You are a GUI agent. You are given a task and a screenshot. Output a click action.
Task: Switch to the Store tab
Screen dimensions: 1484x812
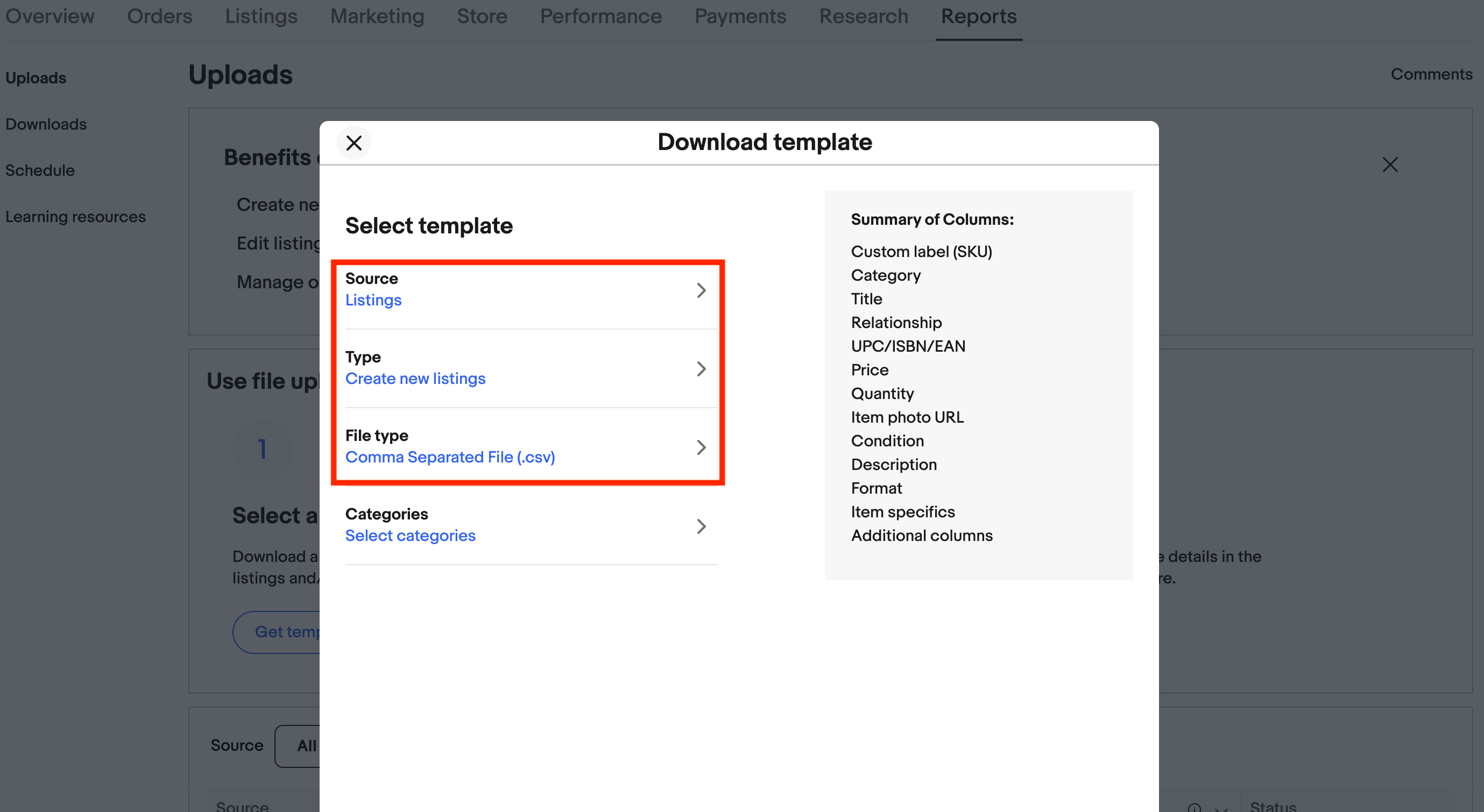click(482, 16)
